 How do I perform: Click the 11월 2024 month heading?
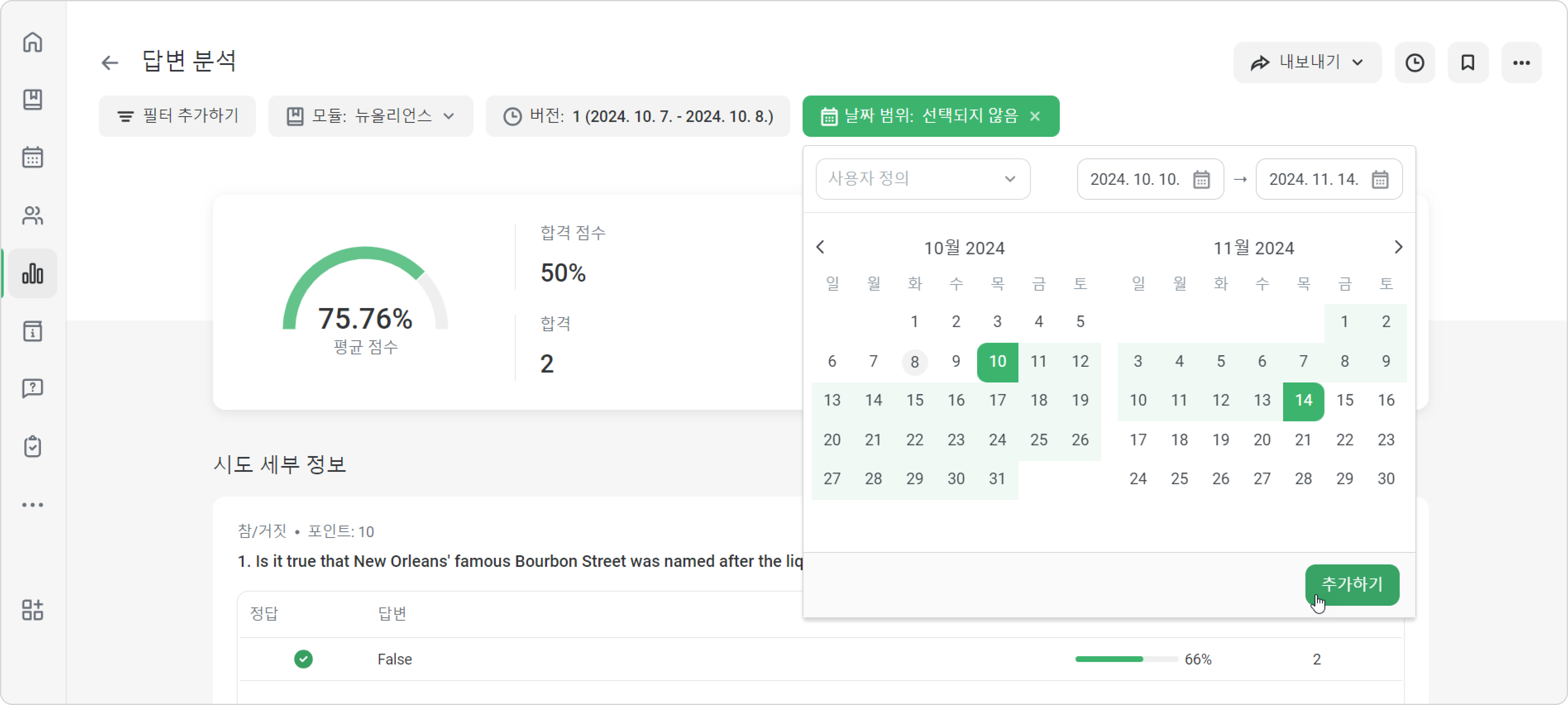(1254, 248)
